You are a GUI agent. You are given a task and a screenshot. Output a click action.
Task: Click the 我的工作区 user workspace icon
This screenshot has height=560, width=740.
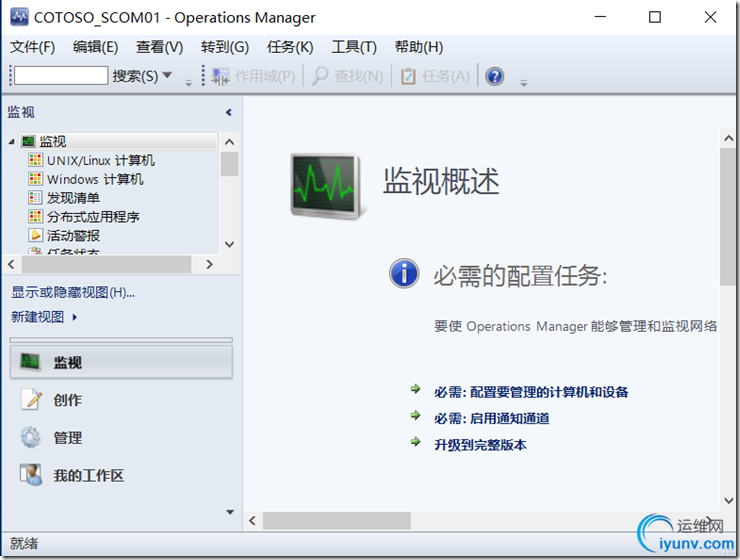click(x=31, y=474)
